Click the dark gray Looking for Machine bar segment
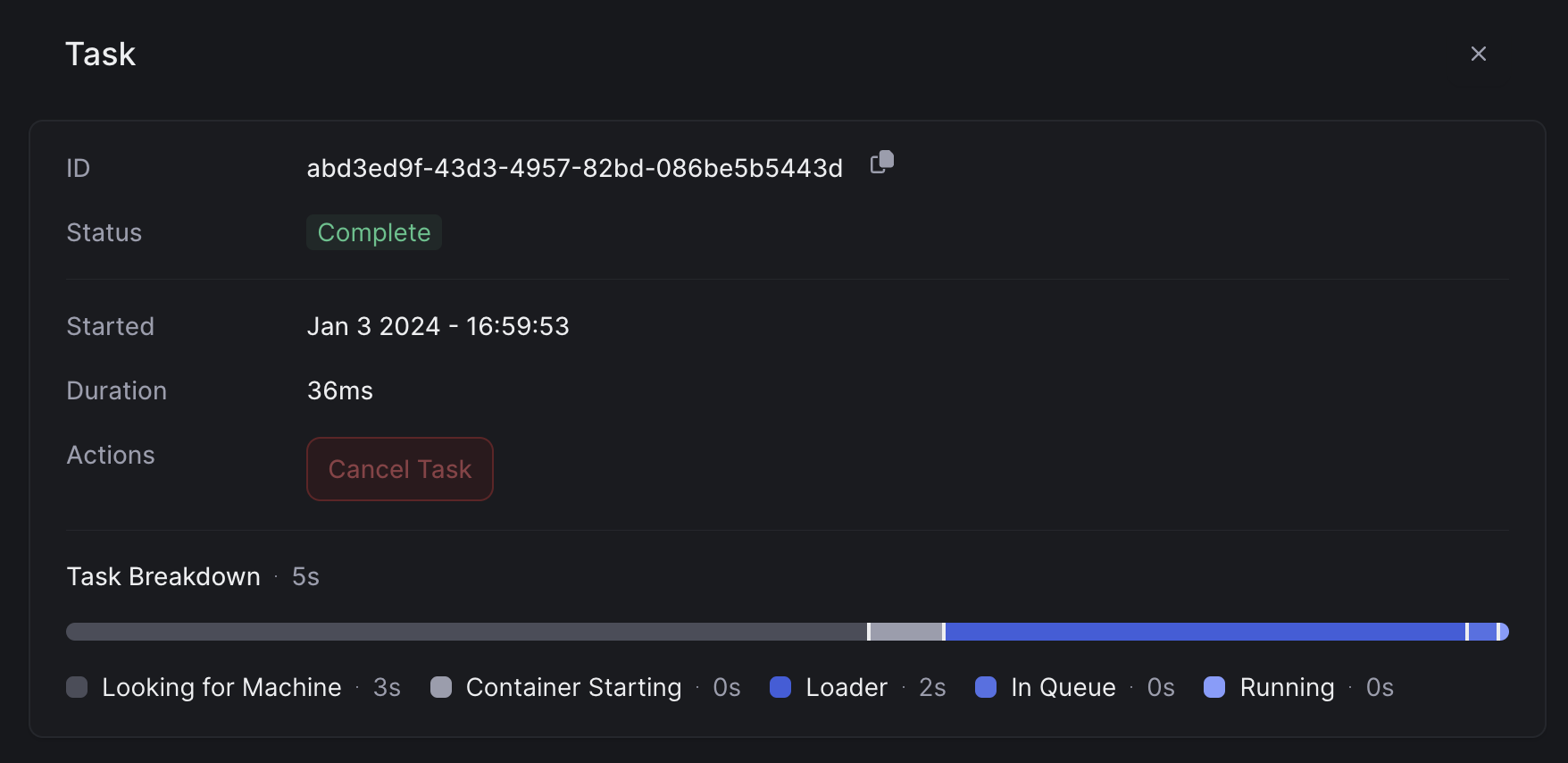This screenshot has height=763, width=1568. tap(466, 632)
